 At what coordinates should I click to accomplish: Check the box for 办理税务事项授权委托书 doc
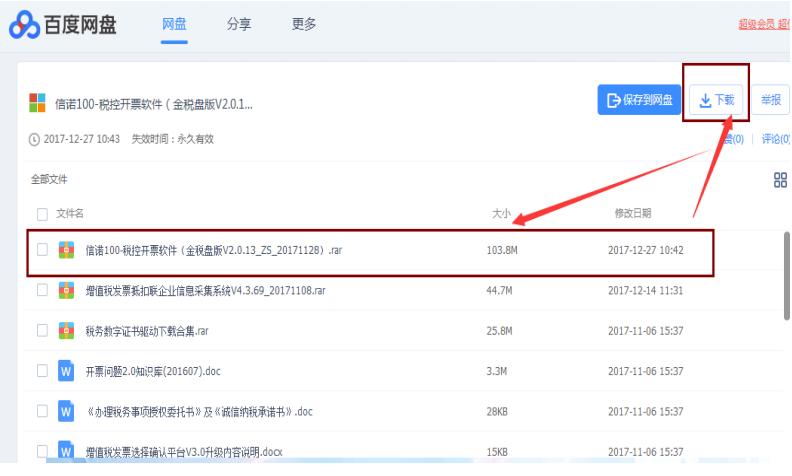(x=42, y=411)
